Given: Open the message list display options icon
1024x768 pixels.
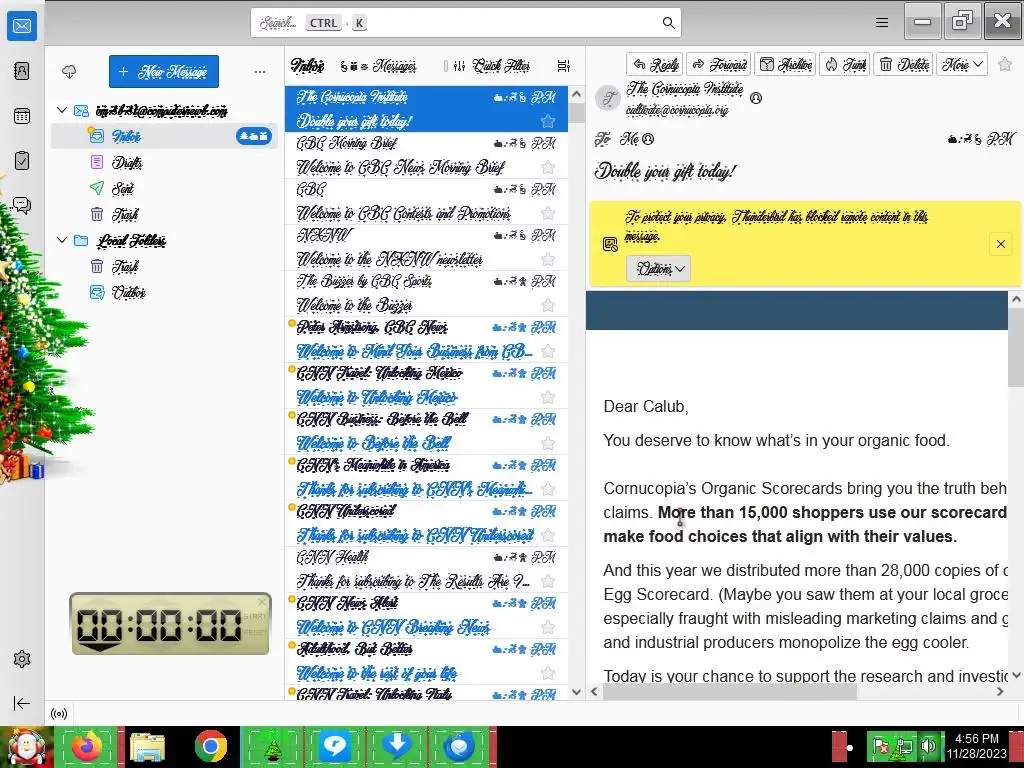Looking at the screenshot, I should pos(564,65).
